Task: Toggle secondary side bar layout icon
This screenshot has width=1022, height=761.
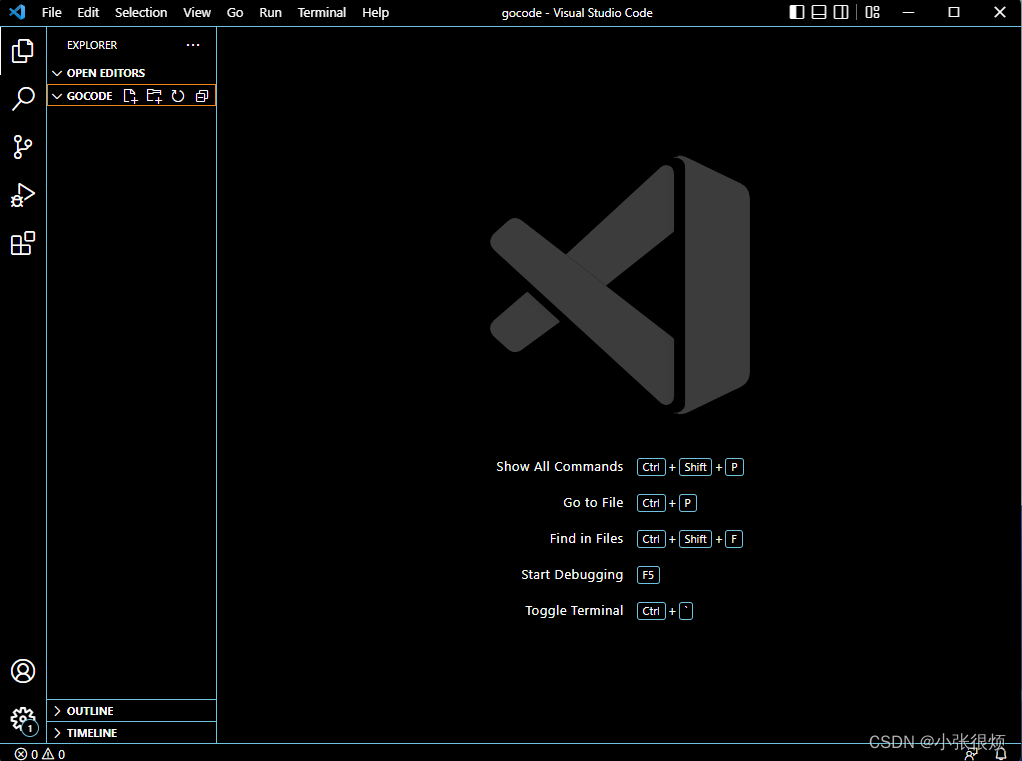Action: [x=841, y=12]
